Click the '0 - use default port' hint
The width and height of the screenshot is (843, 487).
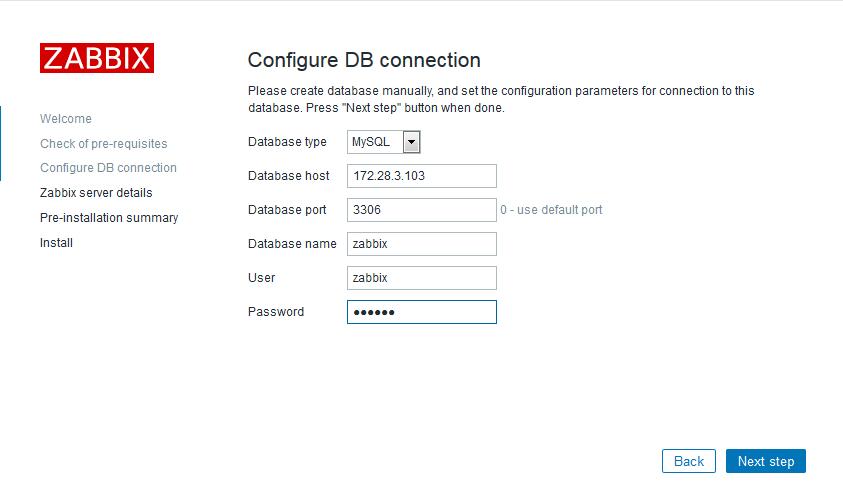(x=551, y=210)
